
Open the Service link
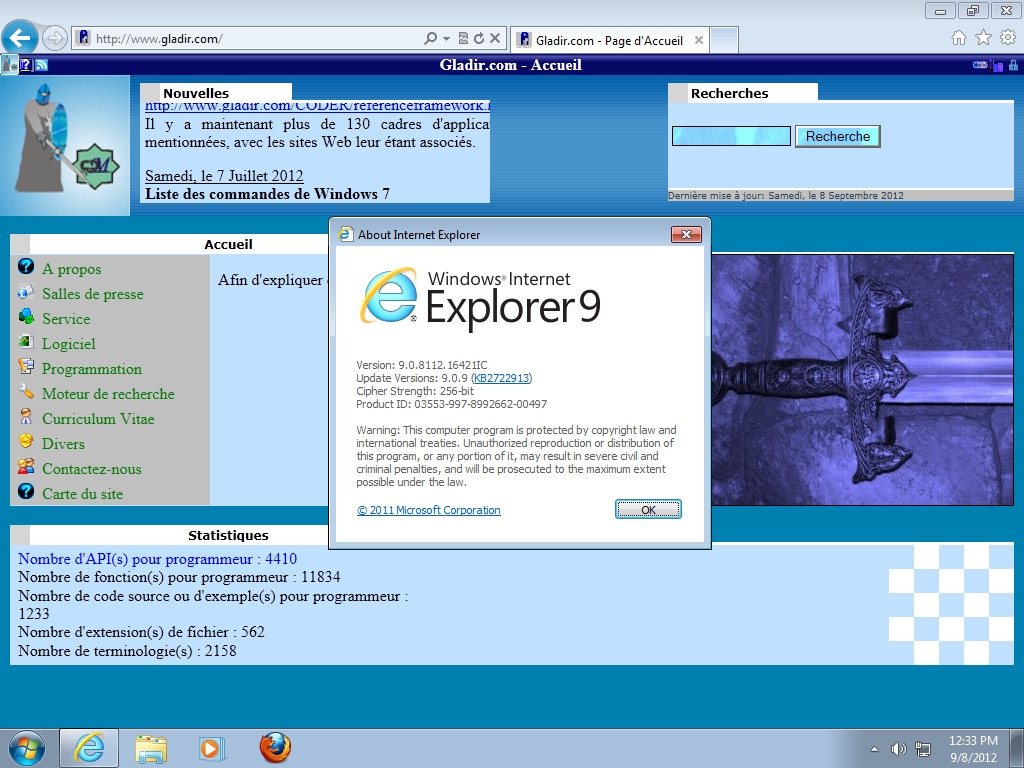coord(66,319)
